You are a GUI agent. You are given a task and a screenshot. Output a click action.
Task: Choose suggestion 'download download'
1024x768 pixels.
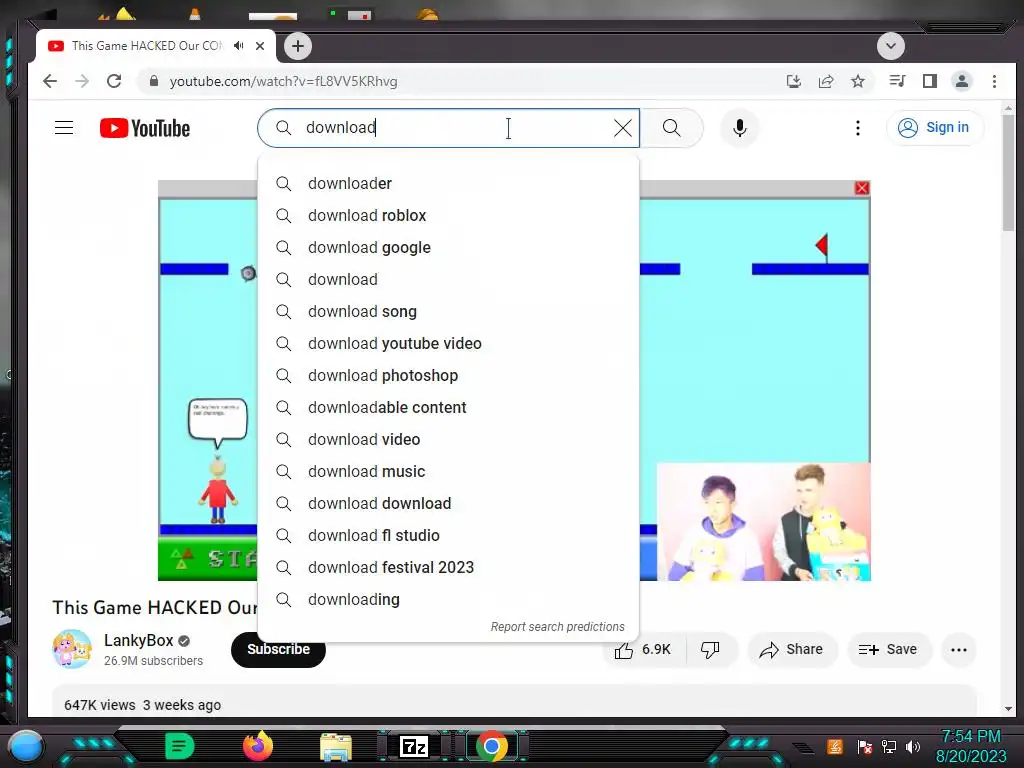[x=448, y=504]
